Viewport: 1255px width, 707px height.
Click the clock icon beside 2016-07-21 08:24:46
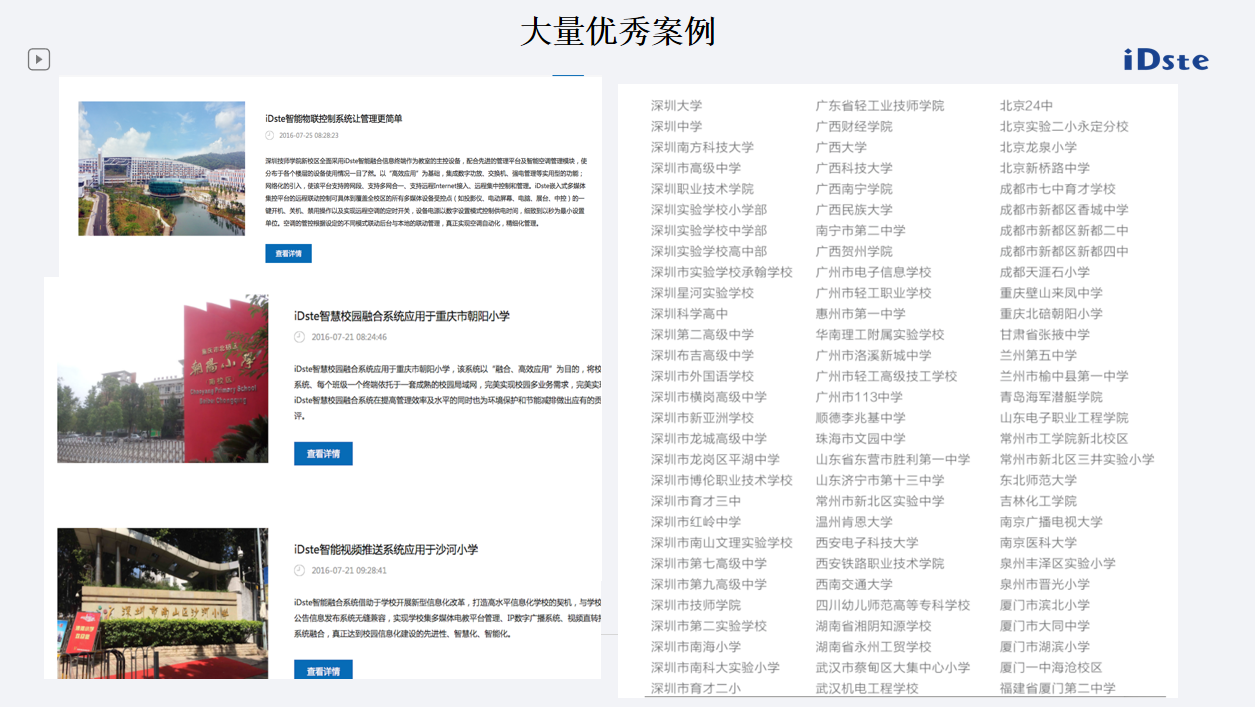299,338
